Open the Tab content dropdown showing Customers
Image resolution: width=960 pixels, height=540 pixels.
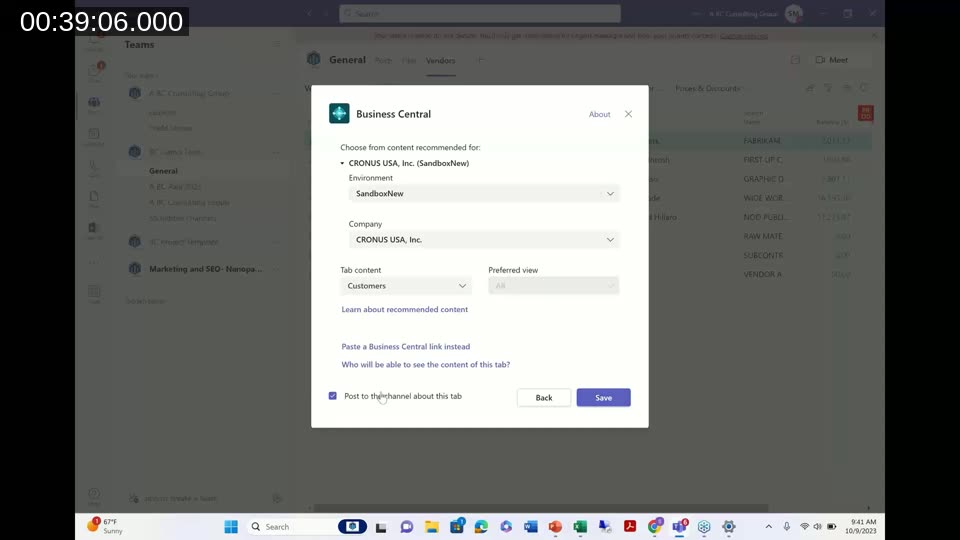click(406, 286)
